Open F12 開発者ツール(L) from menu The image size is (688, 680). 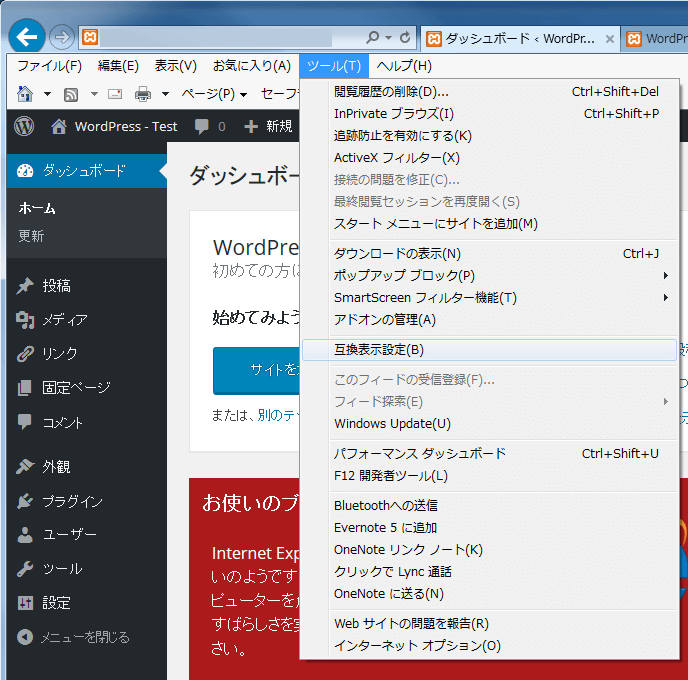[390, 475]
